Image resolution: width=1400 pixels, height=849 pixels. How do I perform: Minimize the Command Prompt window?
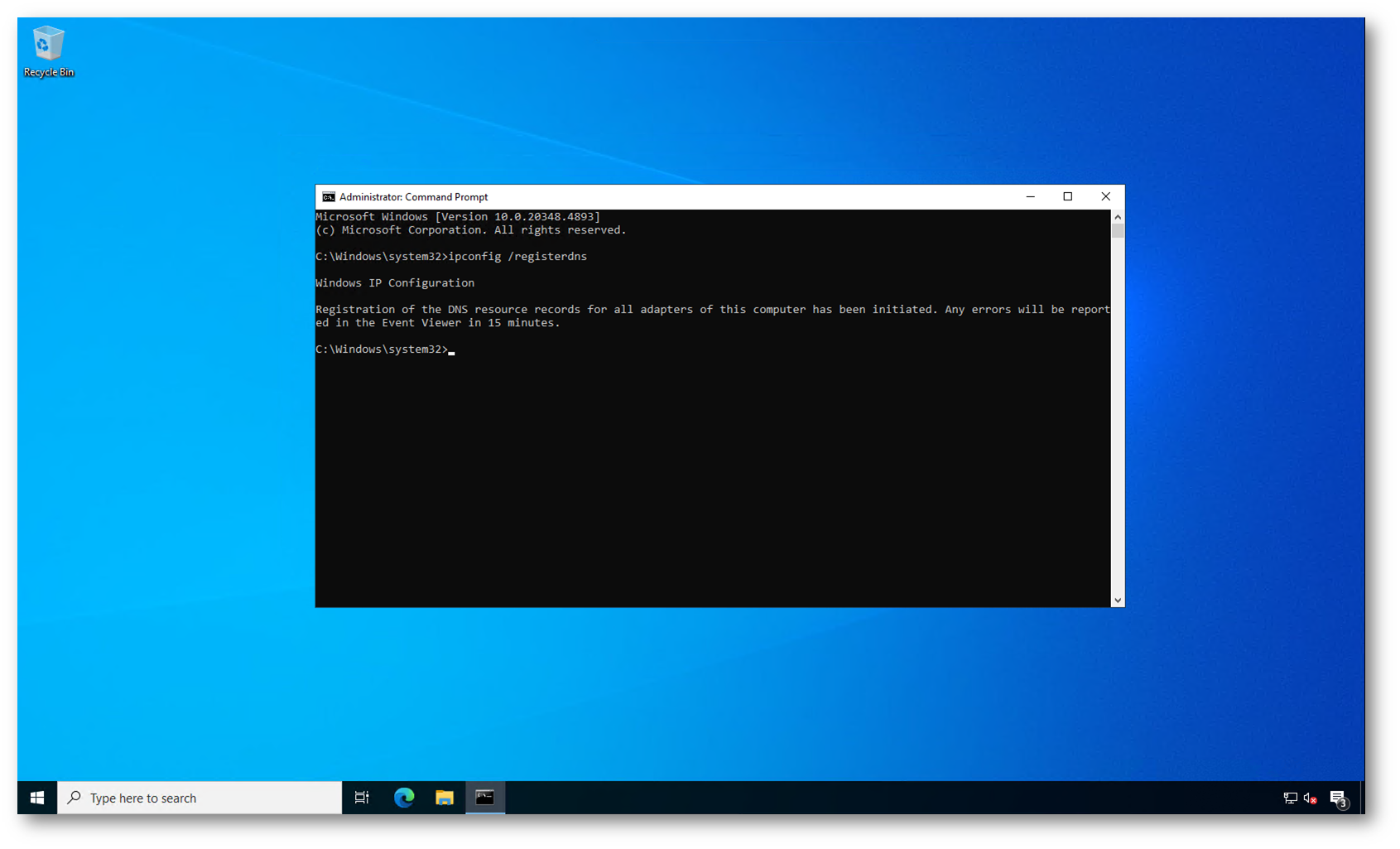[x=1031, y=197]
